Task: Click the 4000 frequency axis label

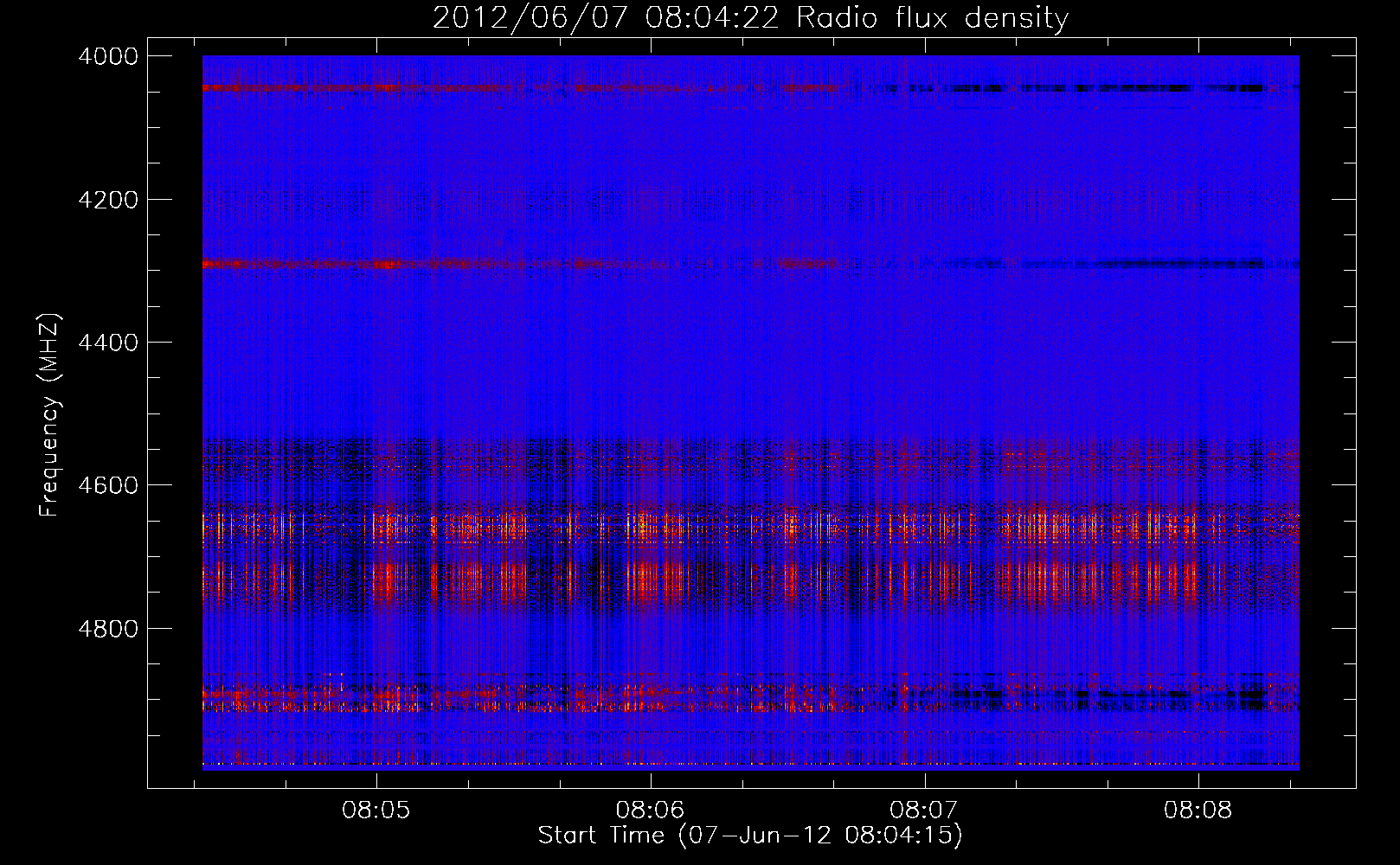Action: 108,56
